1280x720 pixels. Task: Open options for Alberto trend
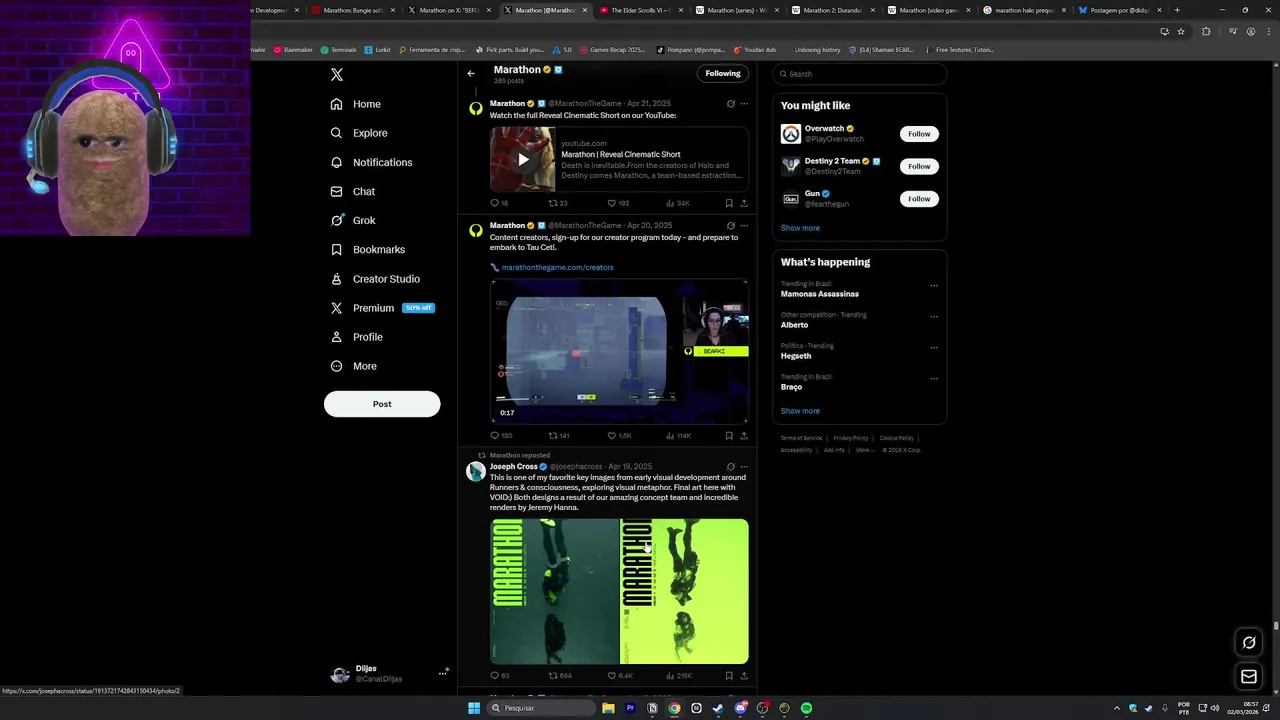click(x=934, y=317)
